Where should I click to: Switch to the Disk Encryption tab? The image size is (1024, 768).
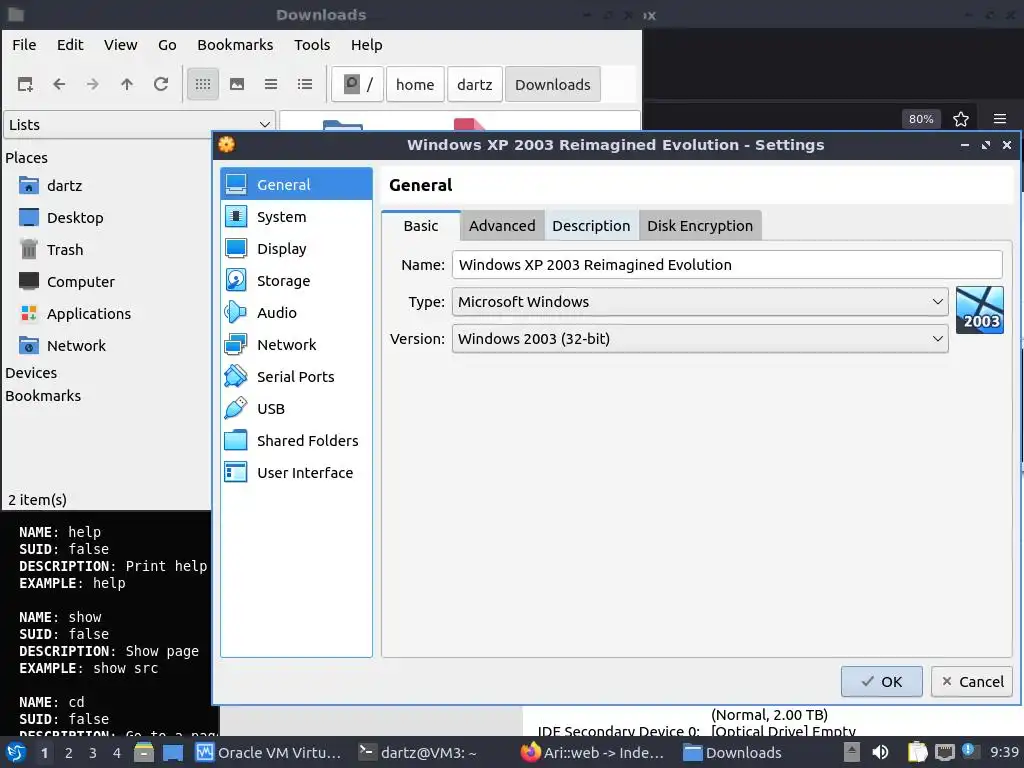(x=700, y=226)
